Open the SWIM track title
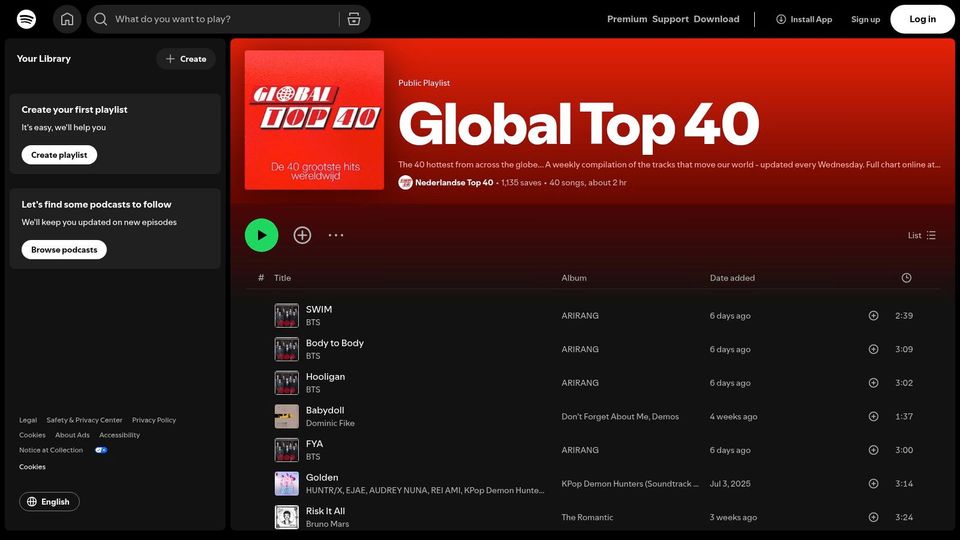The height and width of the screenshot is (540, 960). pyautogui.click(x=319, y=310)
